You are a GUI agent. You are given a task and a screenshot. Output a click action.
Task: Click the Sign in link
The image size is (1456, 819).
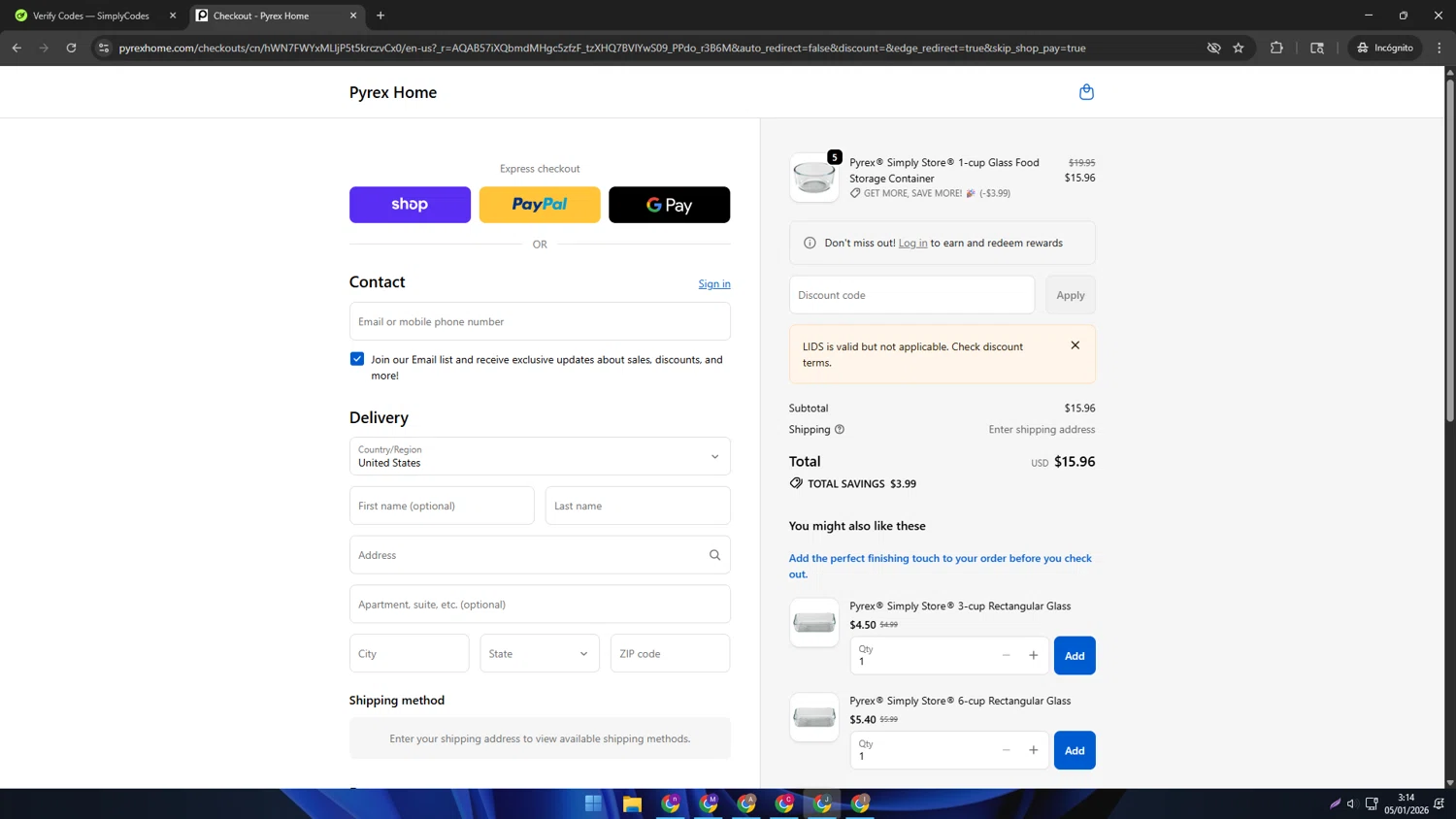(714, 283)
